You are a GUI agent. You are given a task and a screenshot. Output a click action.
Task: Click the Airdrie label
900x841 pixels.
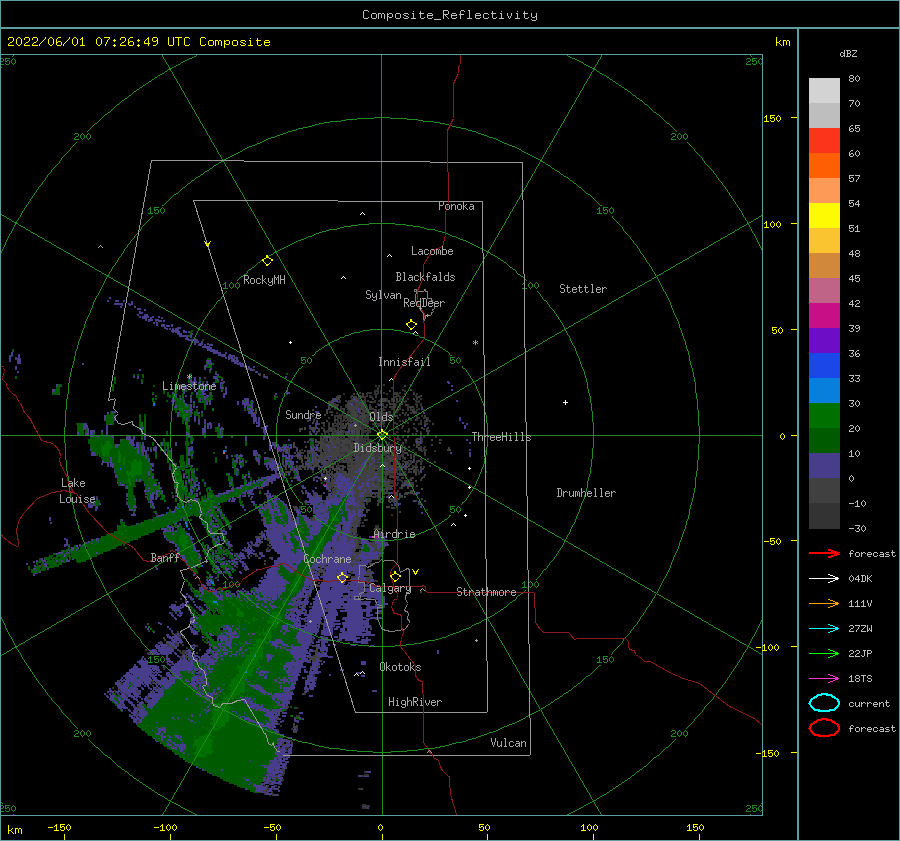[394, 534]
